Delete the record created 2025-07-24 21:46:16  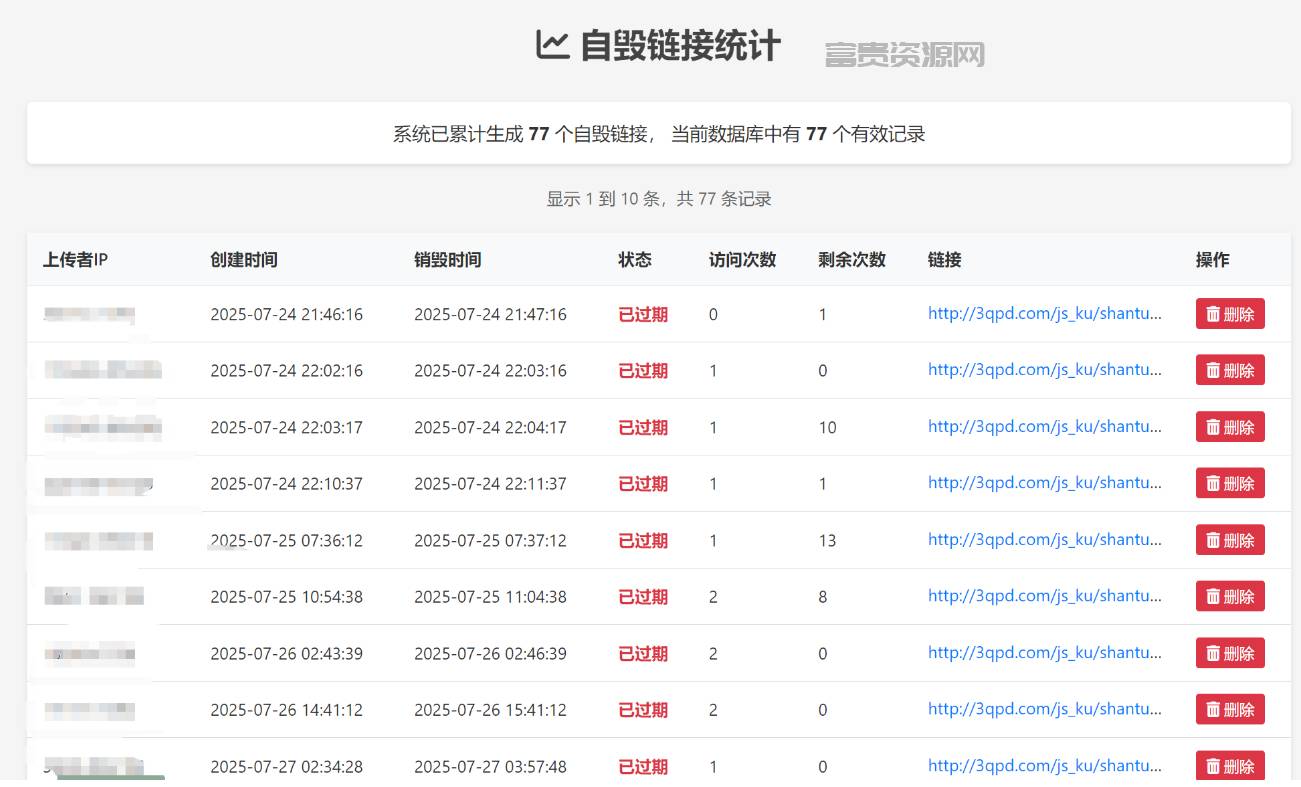click(x=1230, y=314)
